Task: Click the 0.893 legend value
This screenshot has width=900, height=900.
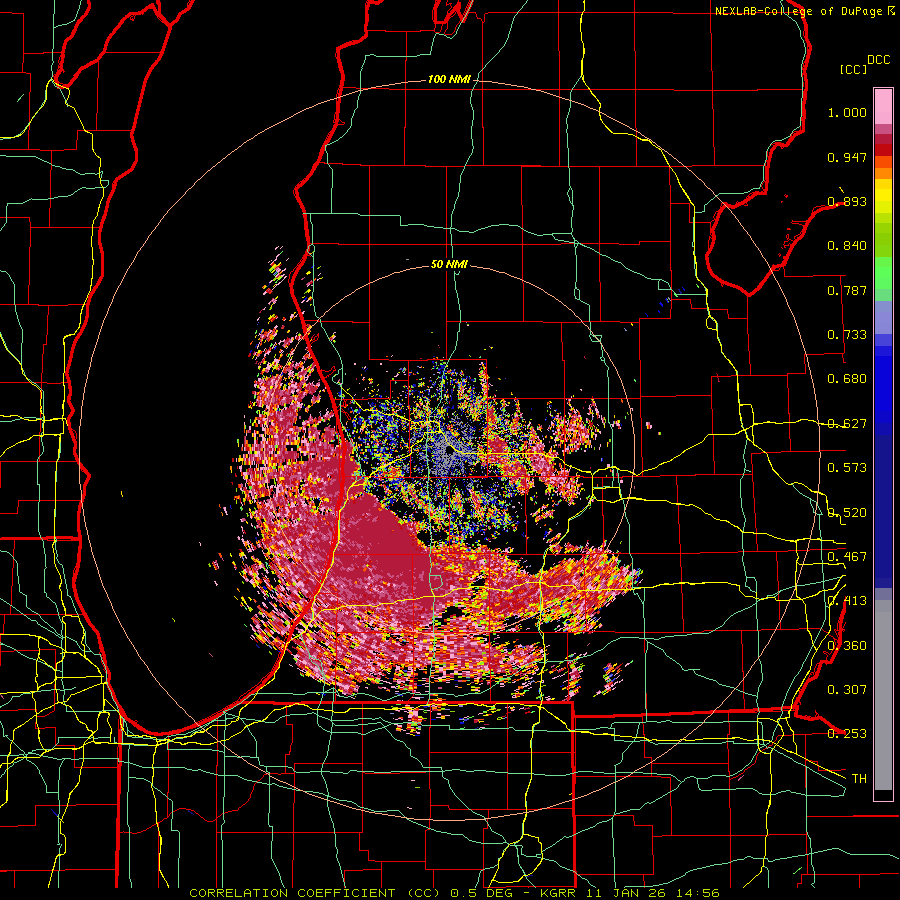Action: click(x=847, y=201)
